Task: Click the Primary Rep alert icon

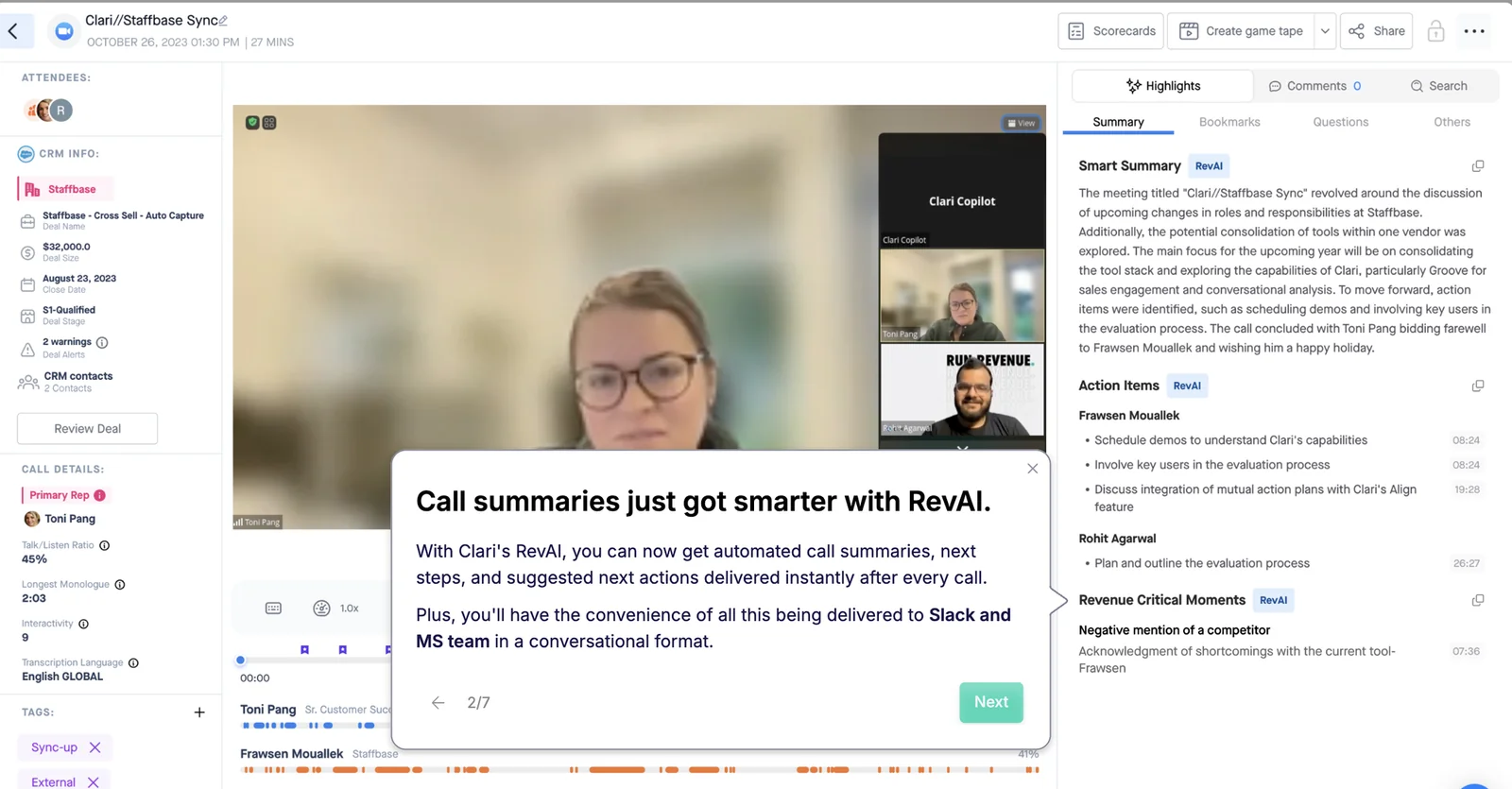Action: tap(100, 495)
